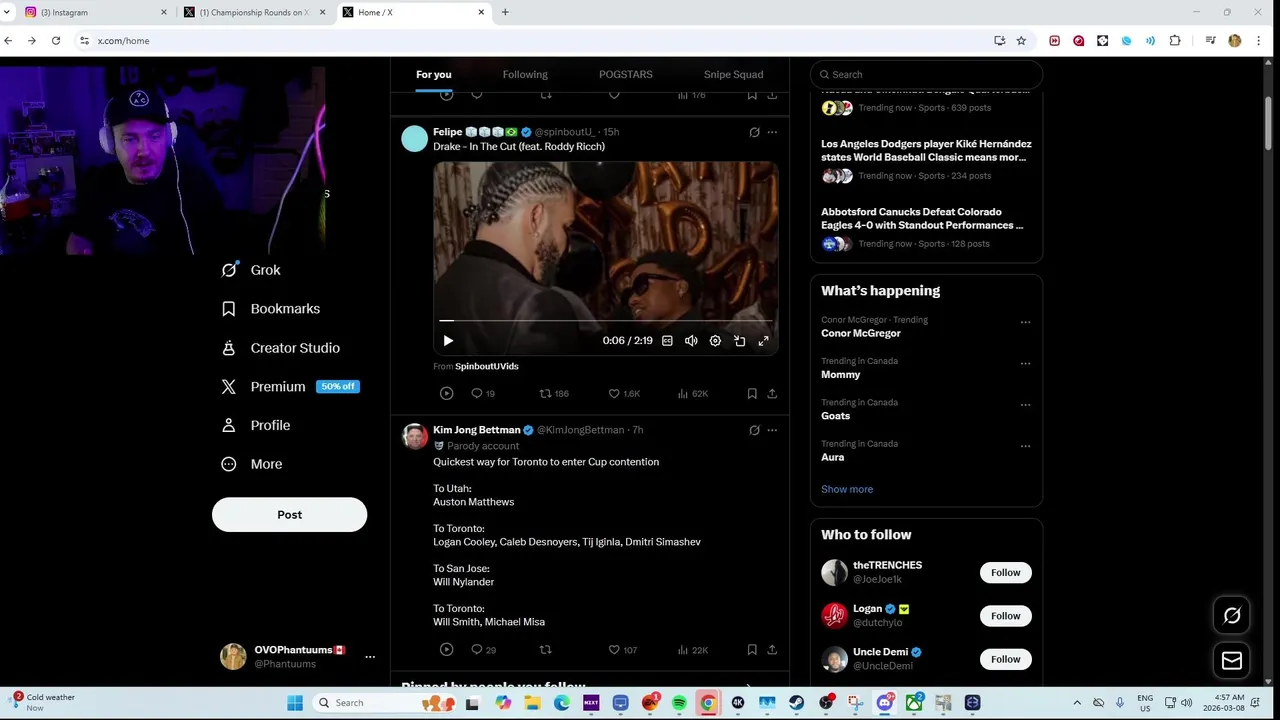Bookmark Kim Jong Bettman post
The image size is (1280, 720).
(752, 650)
